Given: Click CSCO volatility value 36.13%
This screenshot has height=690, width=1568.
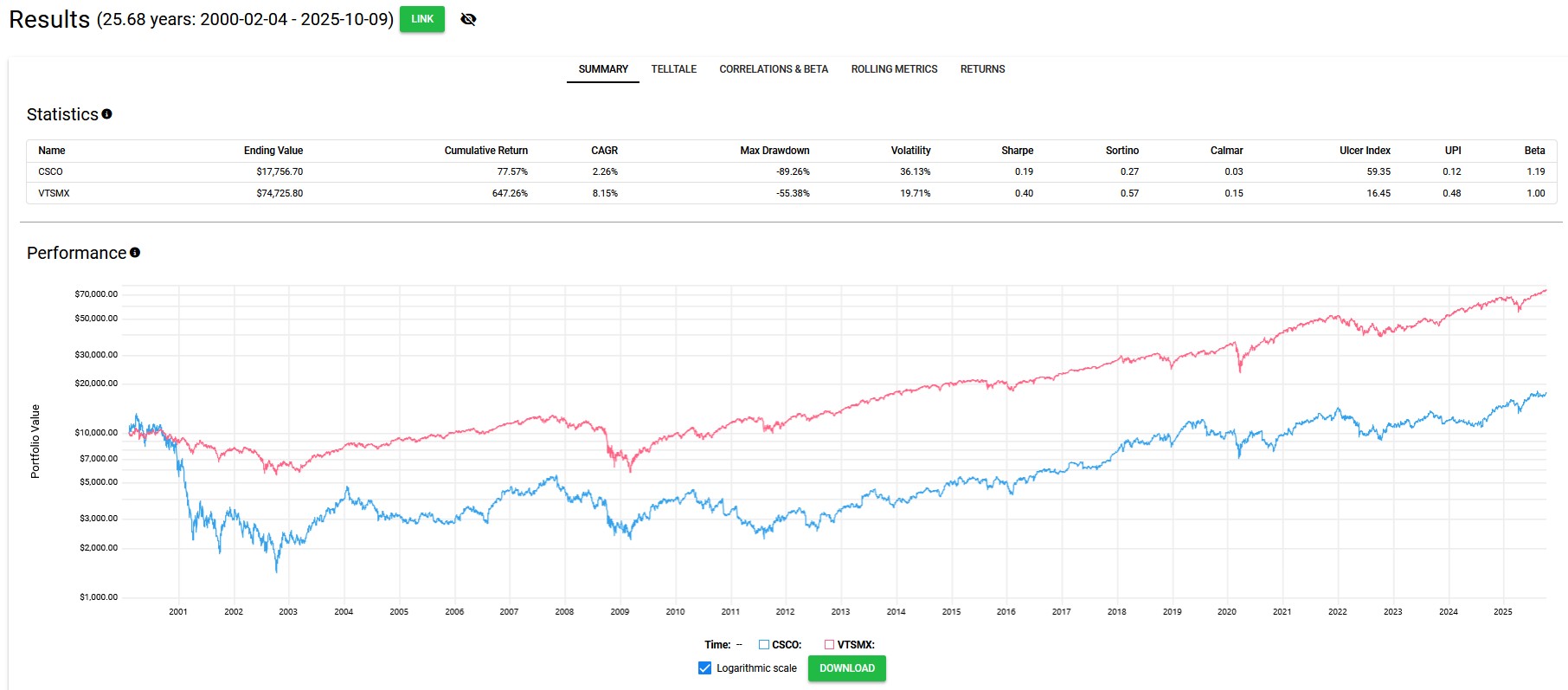Looking at the screenshot, I should (916, 171).
